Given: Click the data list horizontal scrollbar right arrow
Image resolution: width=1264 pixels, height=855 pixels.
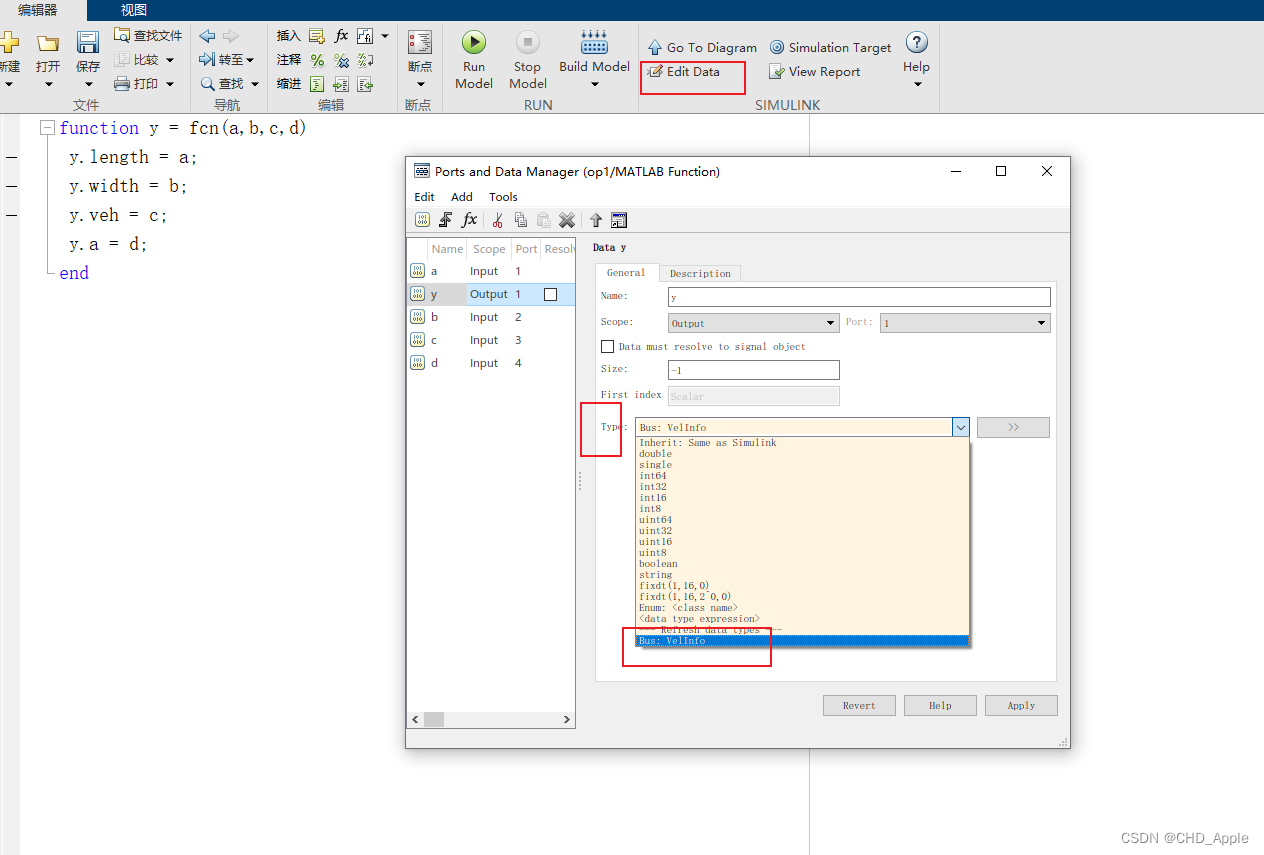Looking at the screenshot, I should (x=567, y=719).
